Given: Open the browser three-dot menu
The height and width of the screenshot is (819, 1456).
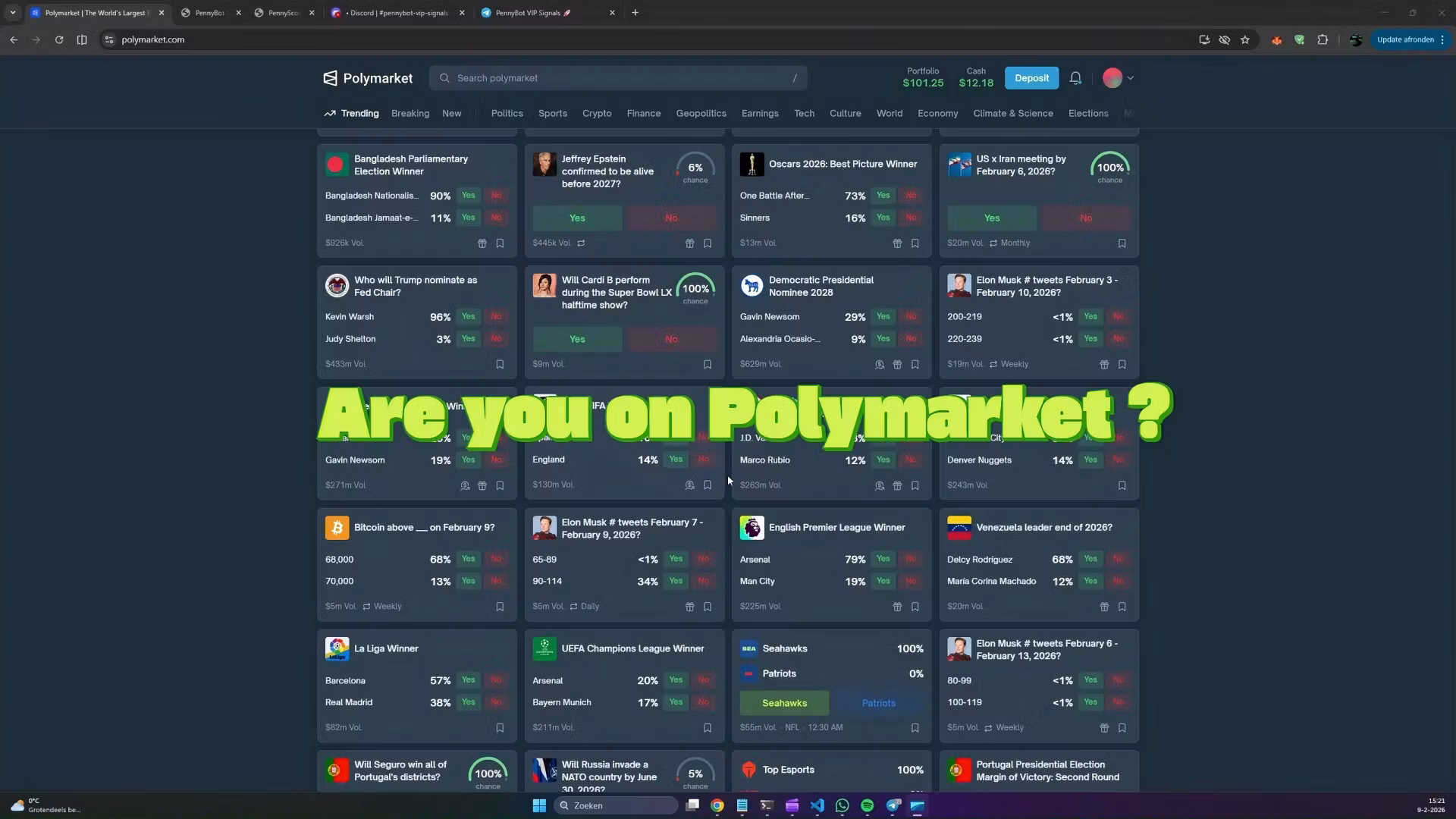Looking at the screenshot, I should point(1444,39).
